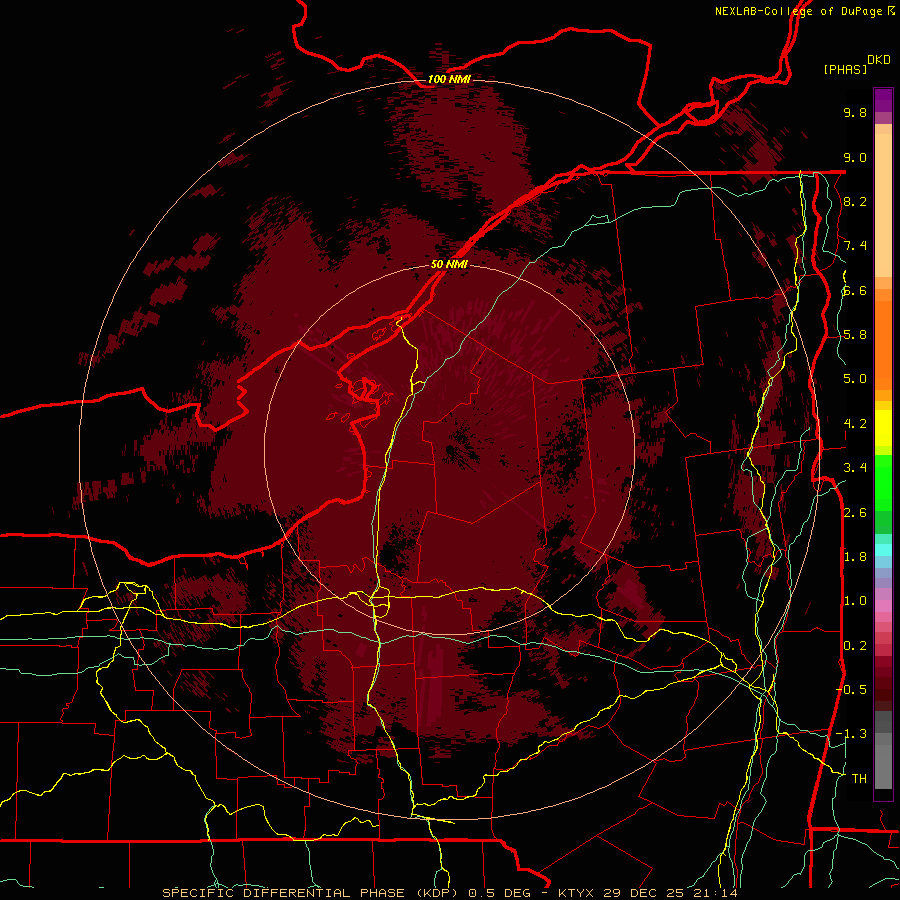
Task: Click the 0.2 legend value
Action: point(855,646)
